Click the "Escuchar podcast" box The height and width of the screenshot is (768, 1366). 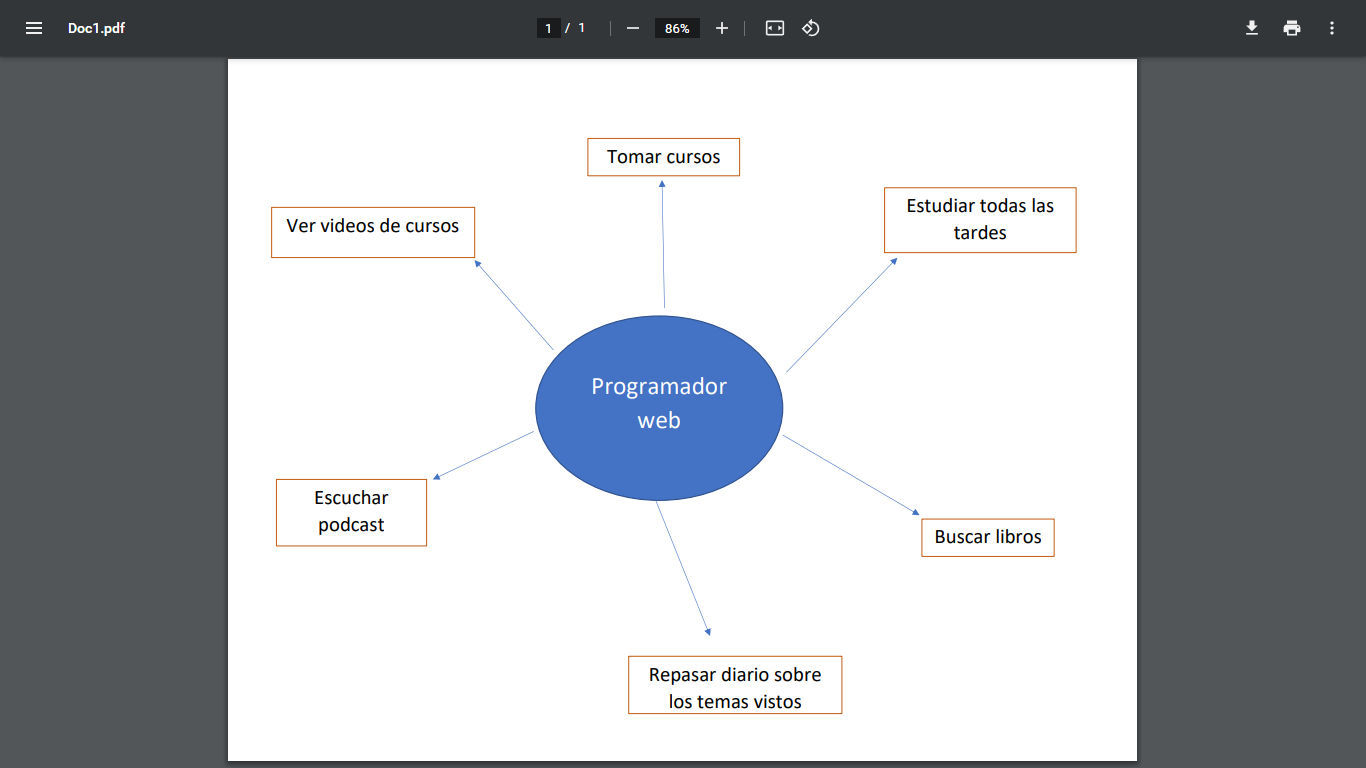(351, 512)
